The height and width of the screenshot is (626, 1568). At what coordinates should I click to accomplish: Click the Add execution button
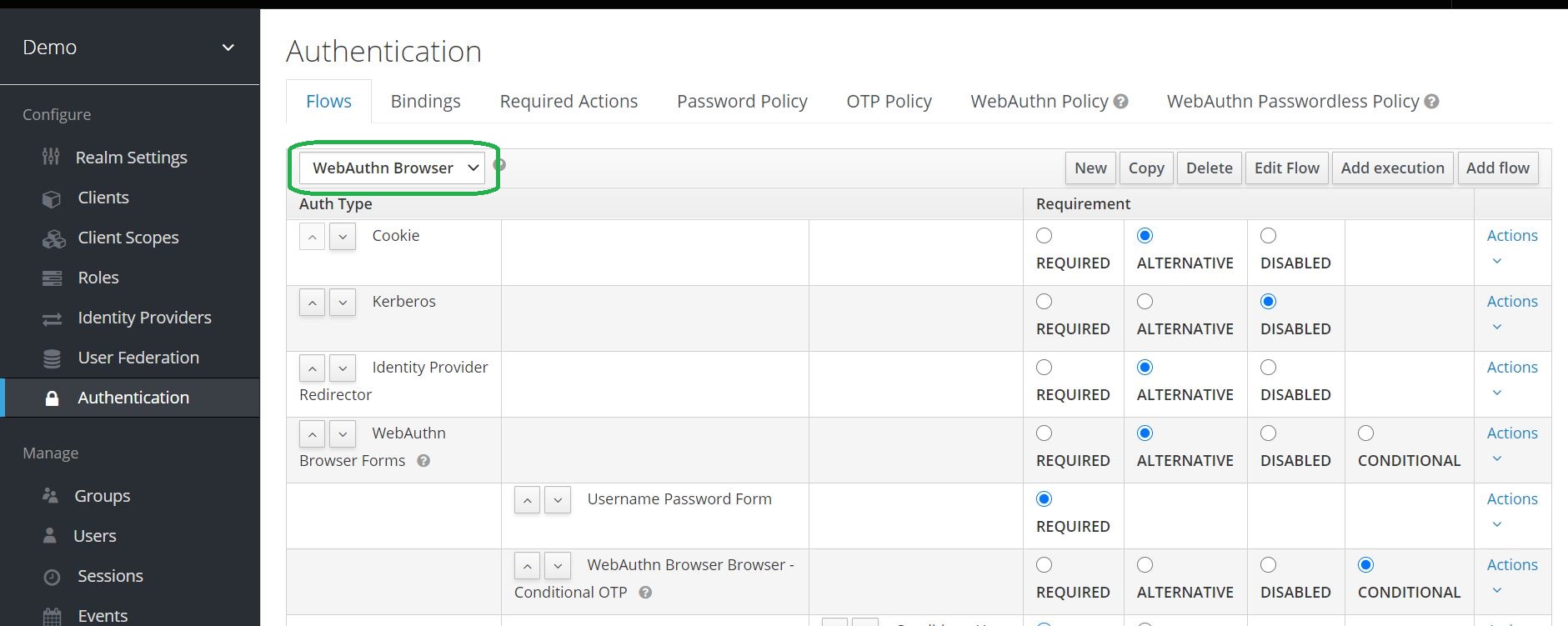[x=1392, y=168]
